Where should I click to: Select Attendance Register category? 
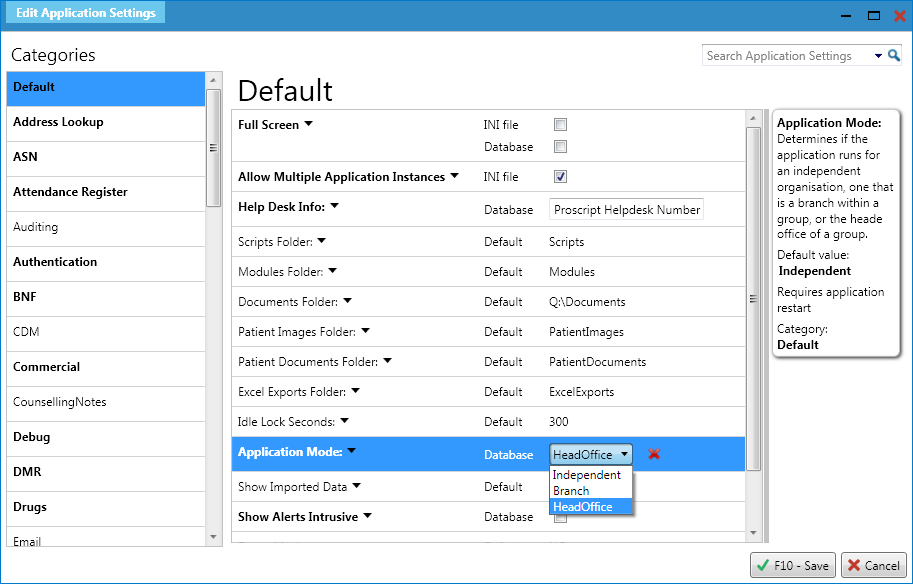tap(106, 194)
